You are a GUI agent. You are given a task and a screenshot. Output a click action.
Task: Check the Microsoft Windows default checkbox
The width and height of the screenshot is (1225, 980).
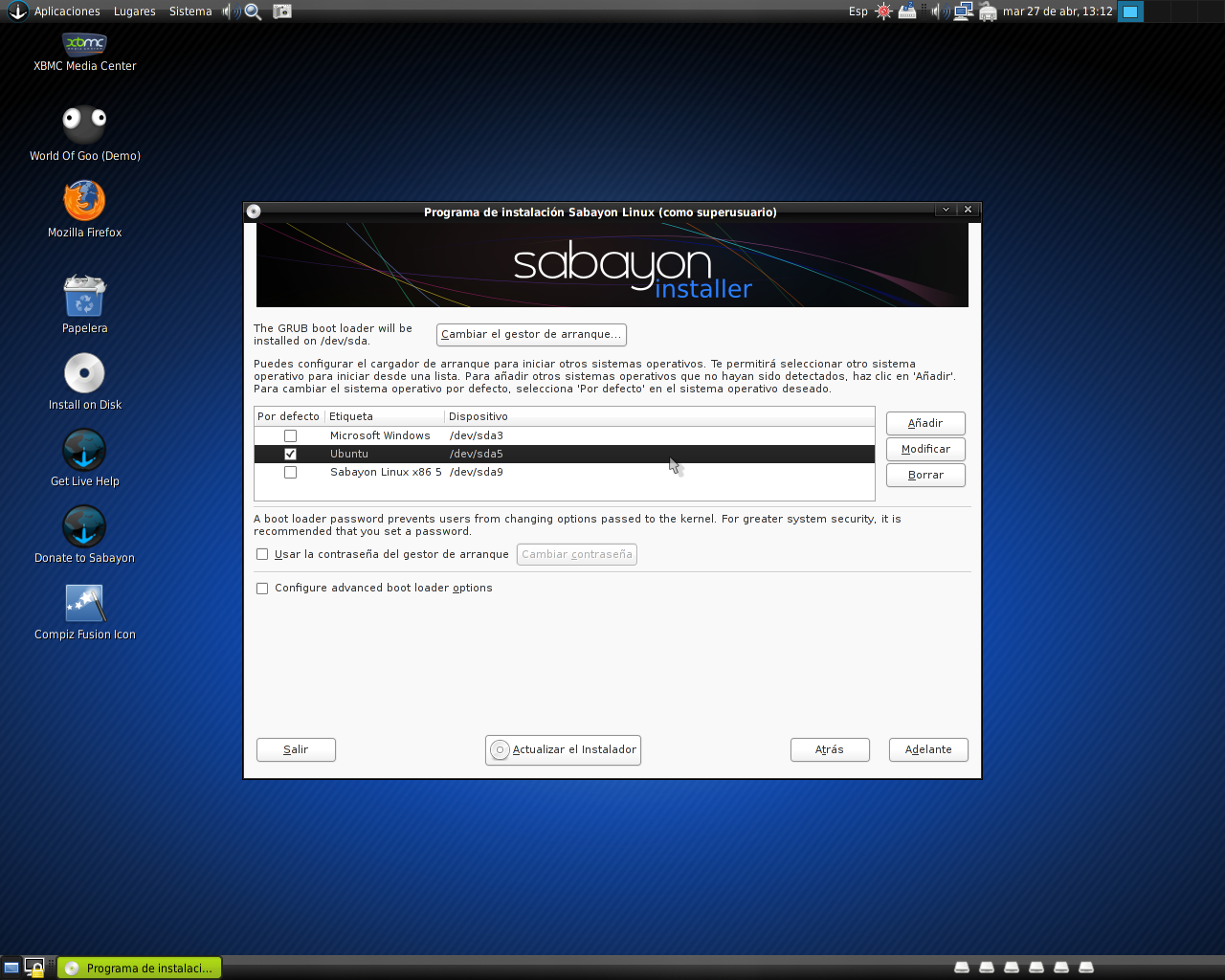point(290,435)
